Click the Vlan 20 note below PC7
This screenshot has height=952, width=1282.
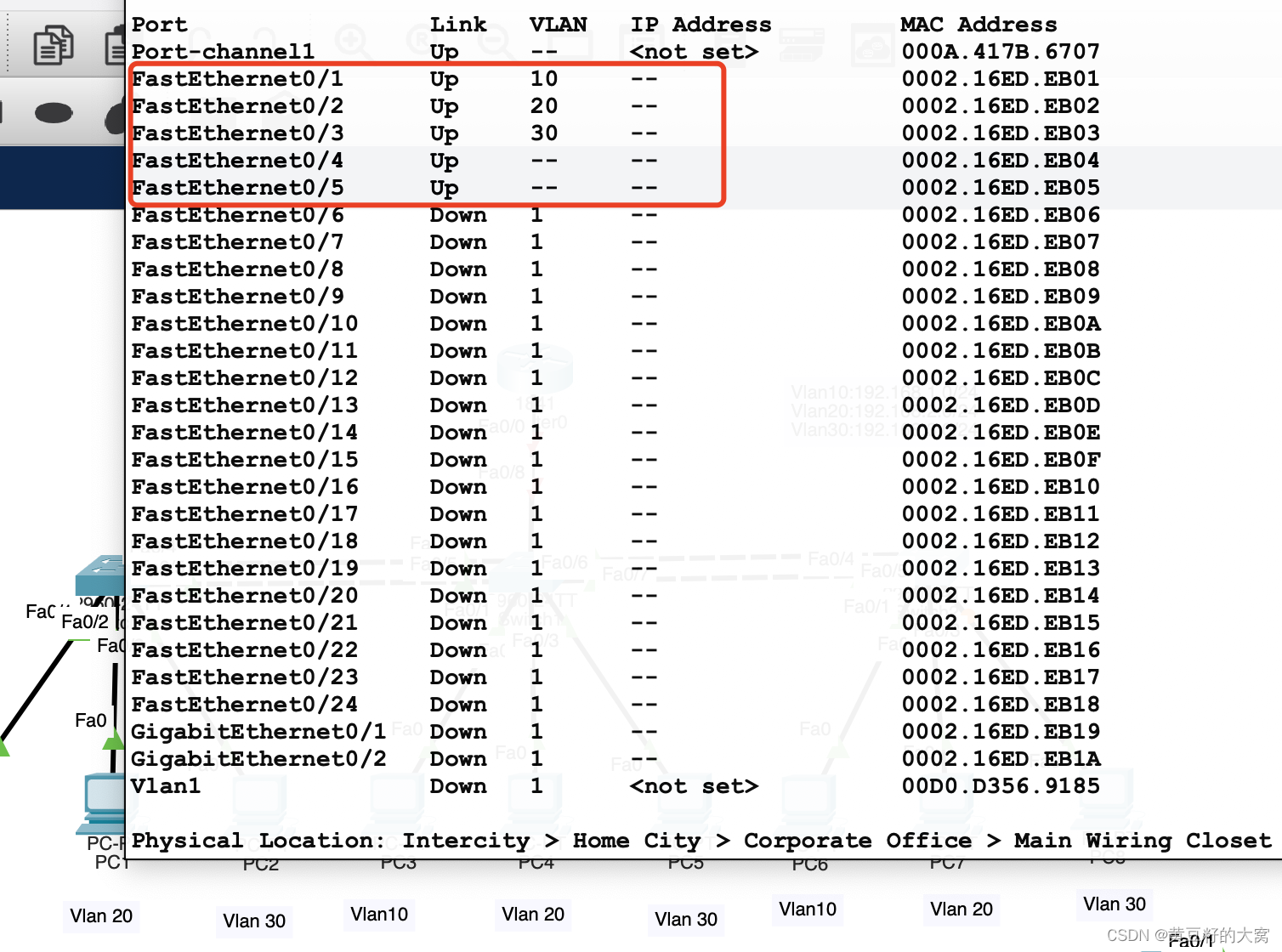coord(961,909)
